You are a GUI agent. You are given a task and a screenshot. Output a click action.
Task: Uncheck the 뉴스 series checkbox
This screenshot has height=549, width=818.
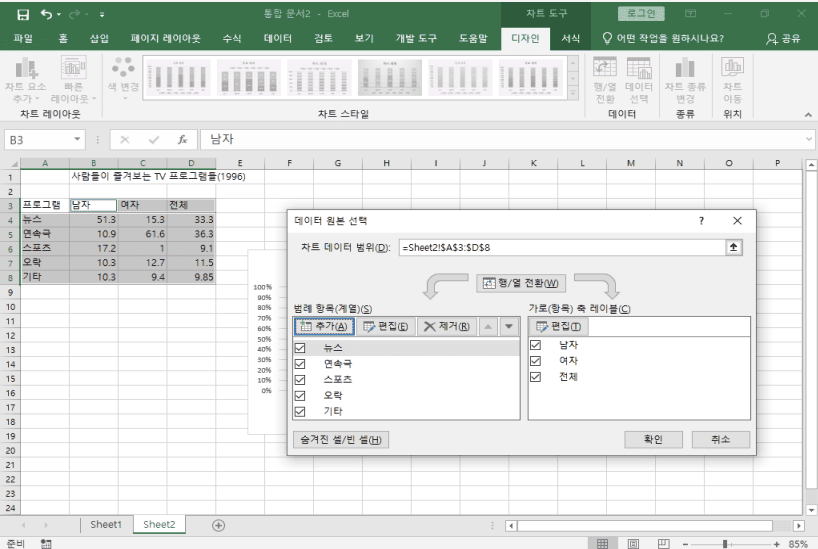[300, 346]
